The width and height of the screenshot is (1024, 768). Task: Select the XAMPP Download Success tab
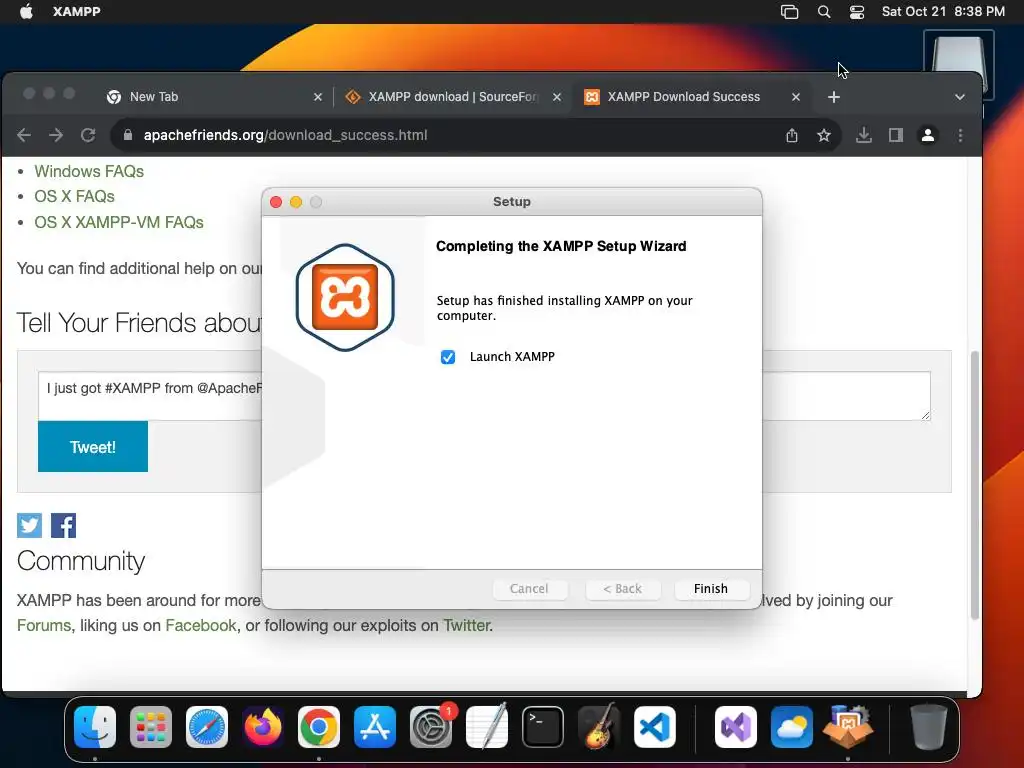point(686,97)
